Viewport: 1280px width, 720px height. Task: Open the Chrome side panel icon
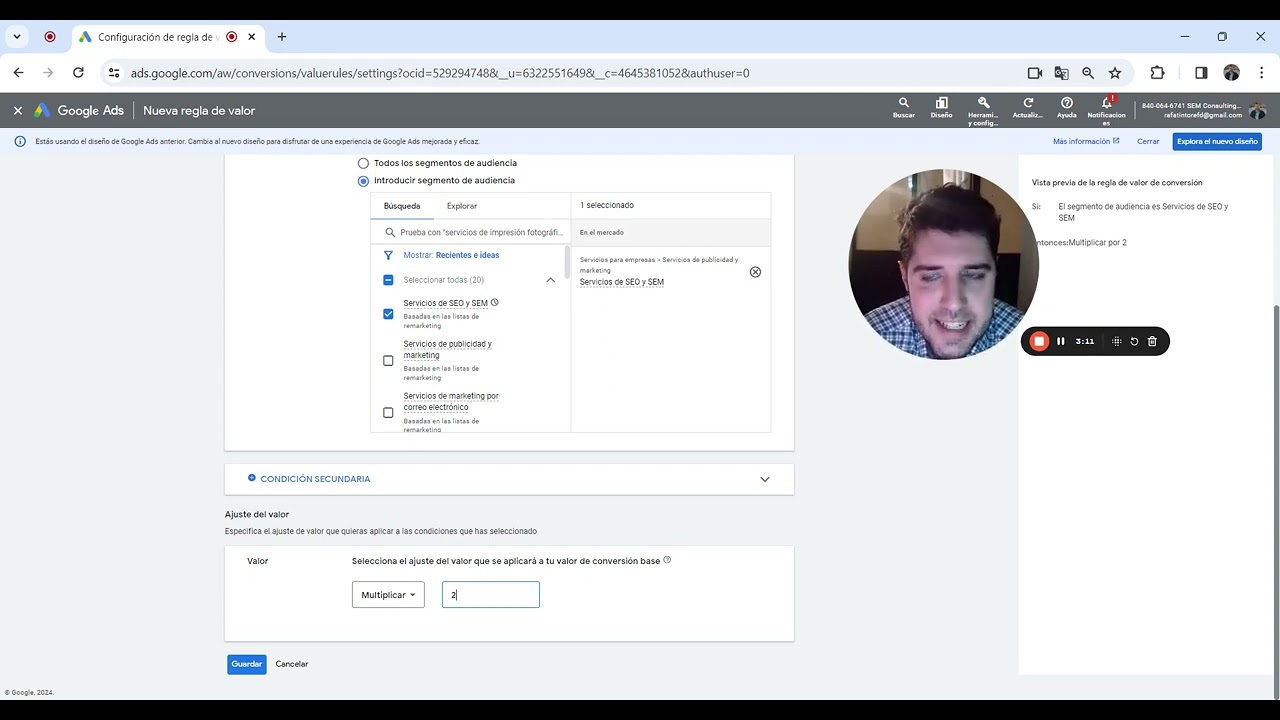[x=1201, y=73]
